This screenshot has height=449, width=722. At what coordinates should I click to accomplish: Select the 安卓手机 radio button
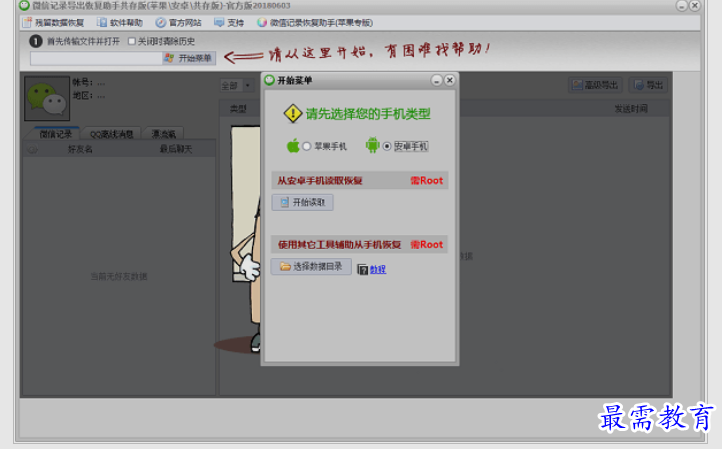coord(387,146)
